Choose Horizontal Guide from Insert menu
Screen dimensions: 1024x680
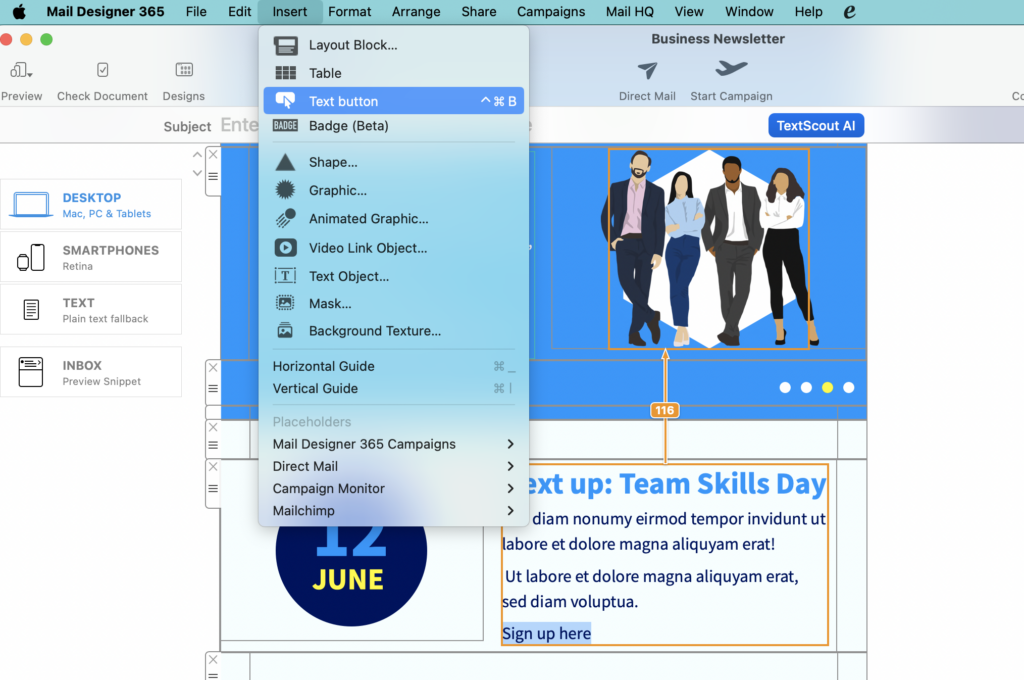[394, 366]
